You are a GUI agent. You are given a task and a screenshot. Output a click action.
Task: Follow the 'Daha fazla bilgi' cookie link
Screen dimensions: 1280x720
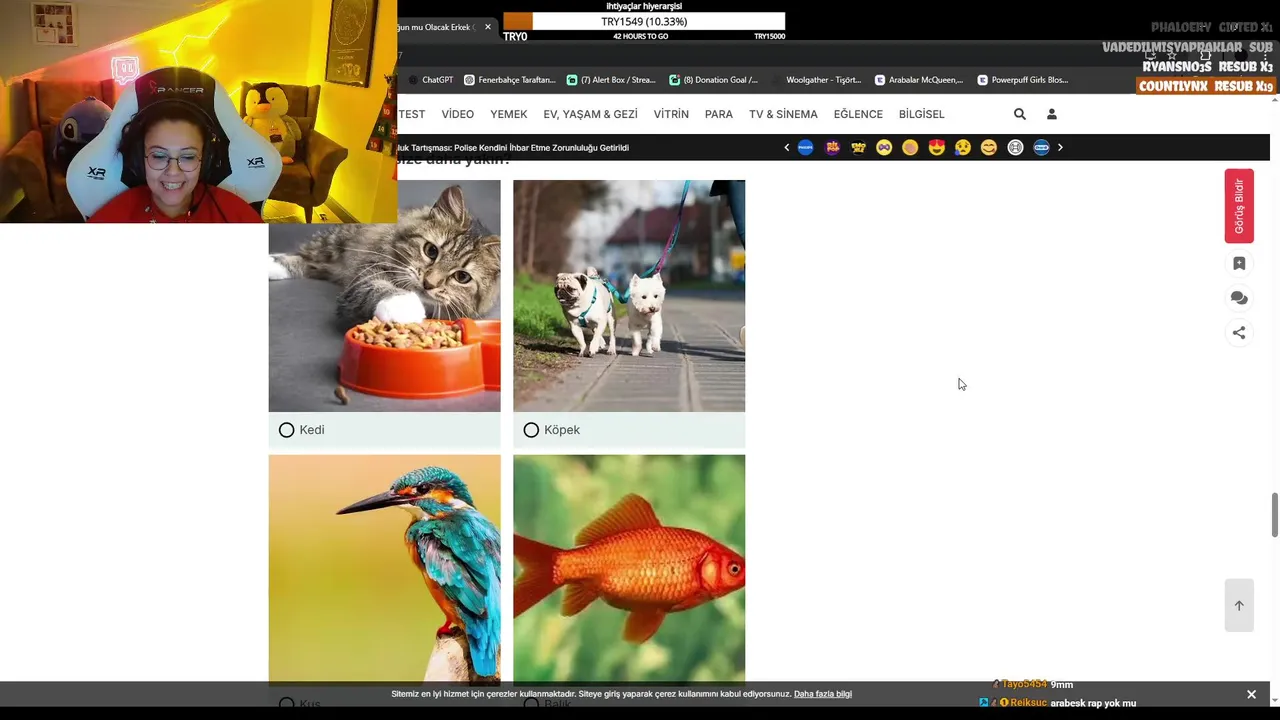coord(823,694)
